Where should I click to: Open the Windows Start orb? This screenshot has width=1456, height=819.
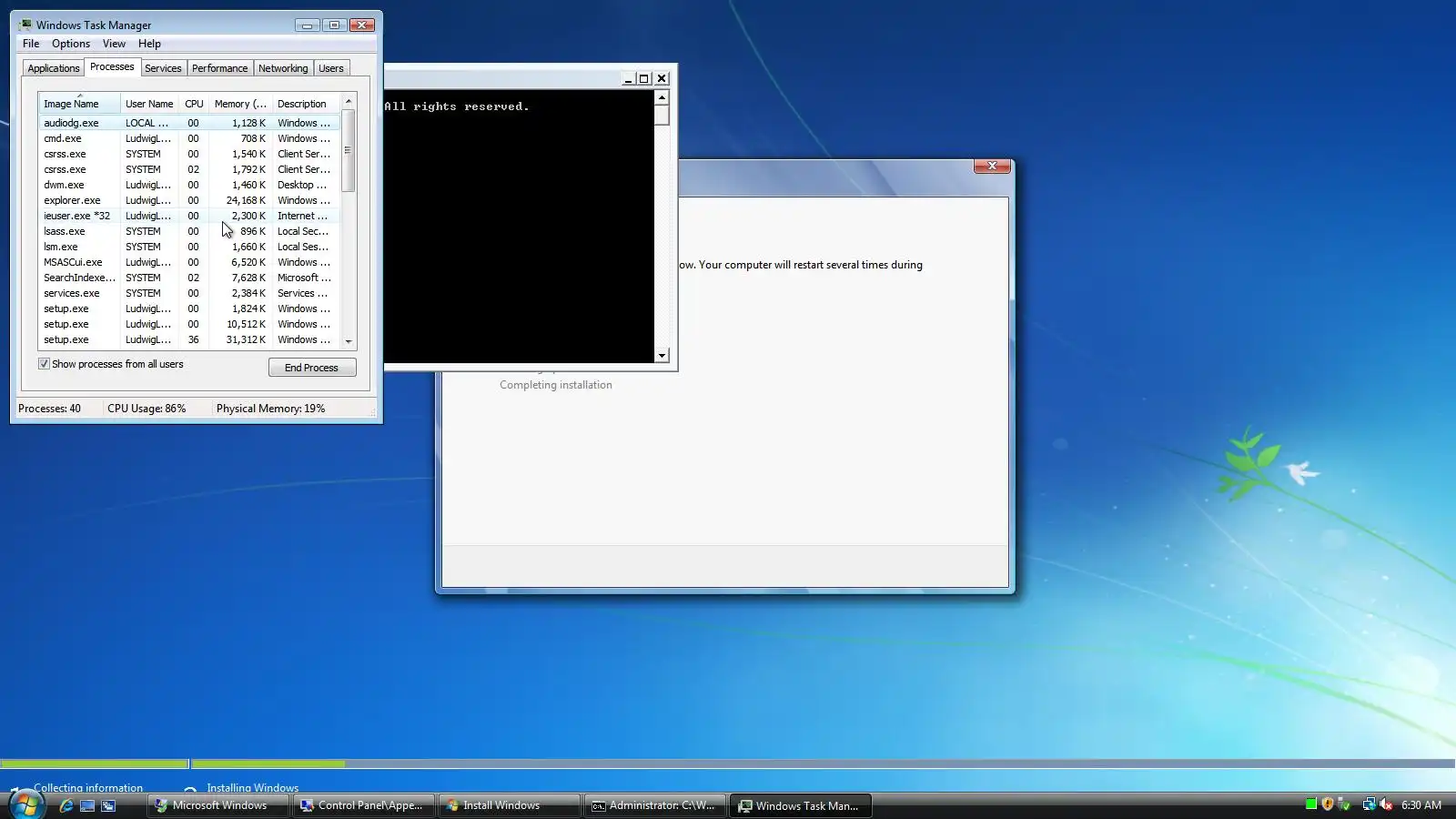tap(25, 805)
